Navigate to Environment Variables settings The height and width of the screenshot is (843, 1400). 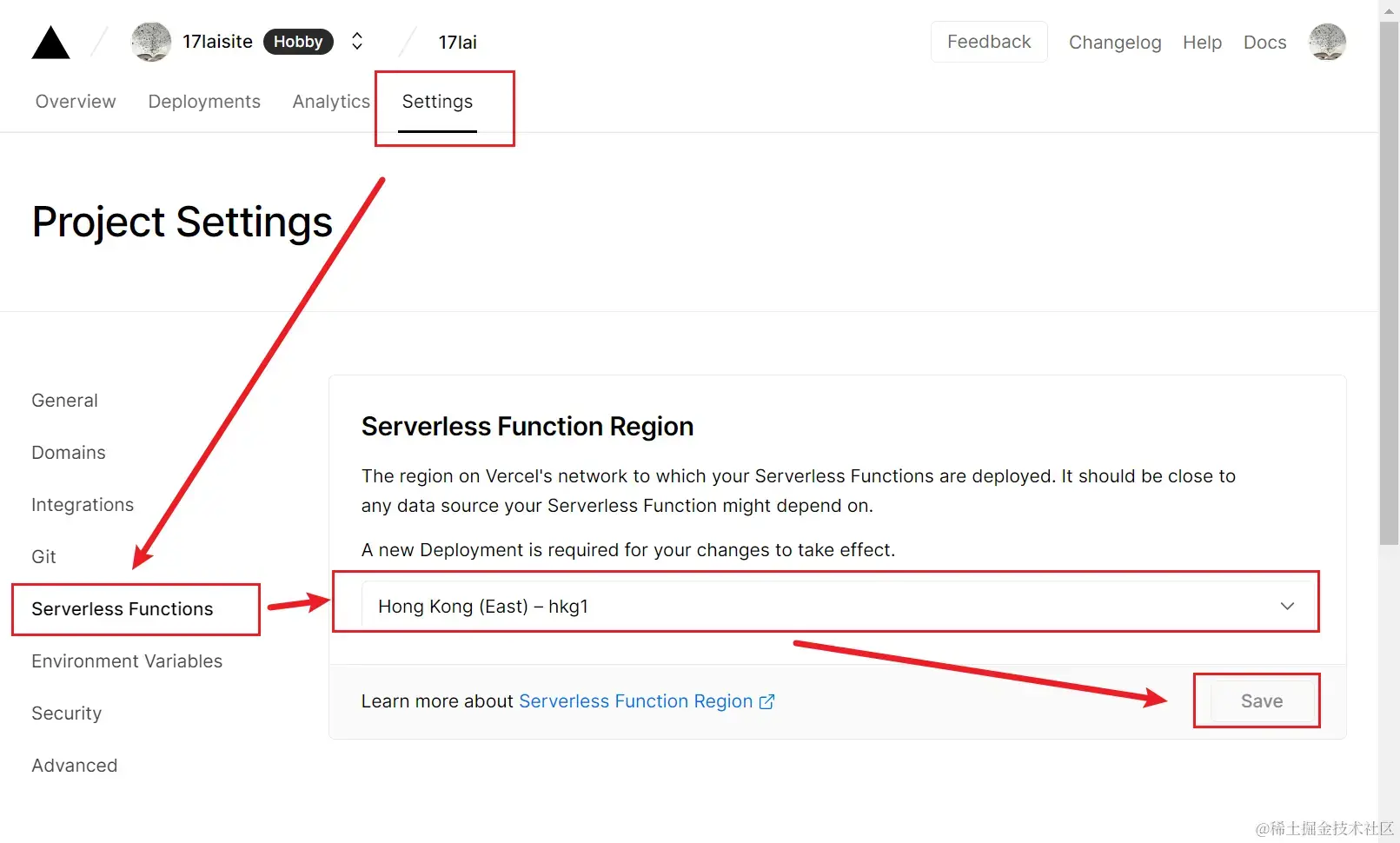coord(126,660)
